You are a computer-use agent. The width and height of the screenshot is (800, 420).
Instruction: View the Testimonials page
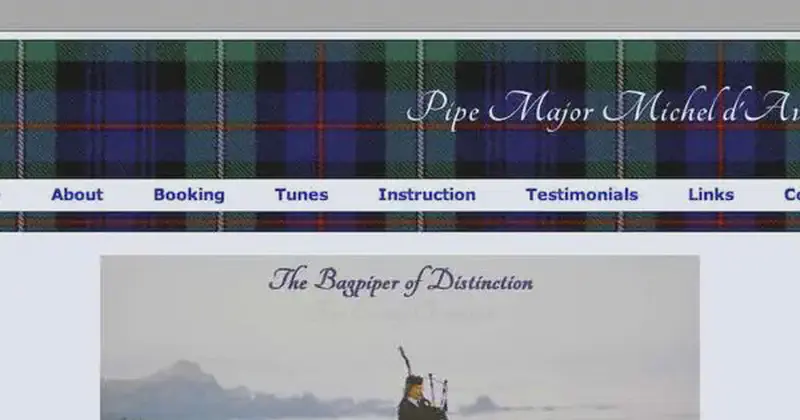(x=582, y=194)
